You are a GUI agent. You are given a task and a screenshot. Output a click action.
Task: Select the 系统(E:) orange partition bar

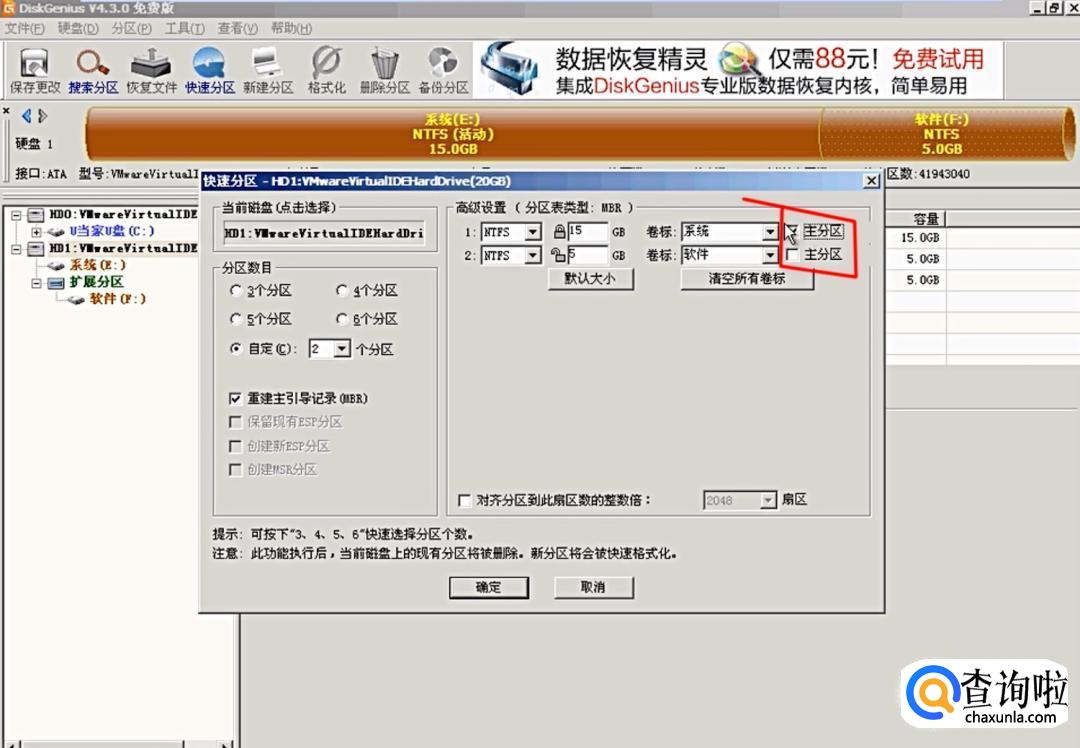(x=453, y=134)
